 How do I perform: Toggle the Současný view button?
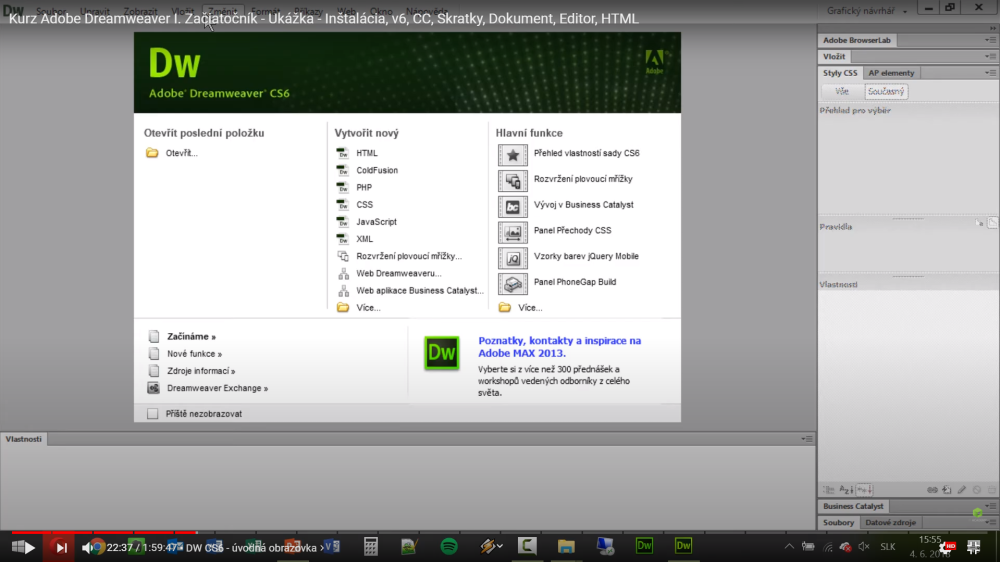(886, 91)
